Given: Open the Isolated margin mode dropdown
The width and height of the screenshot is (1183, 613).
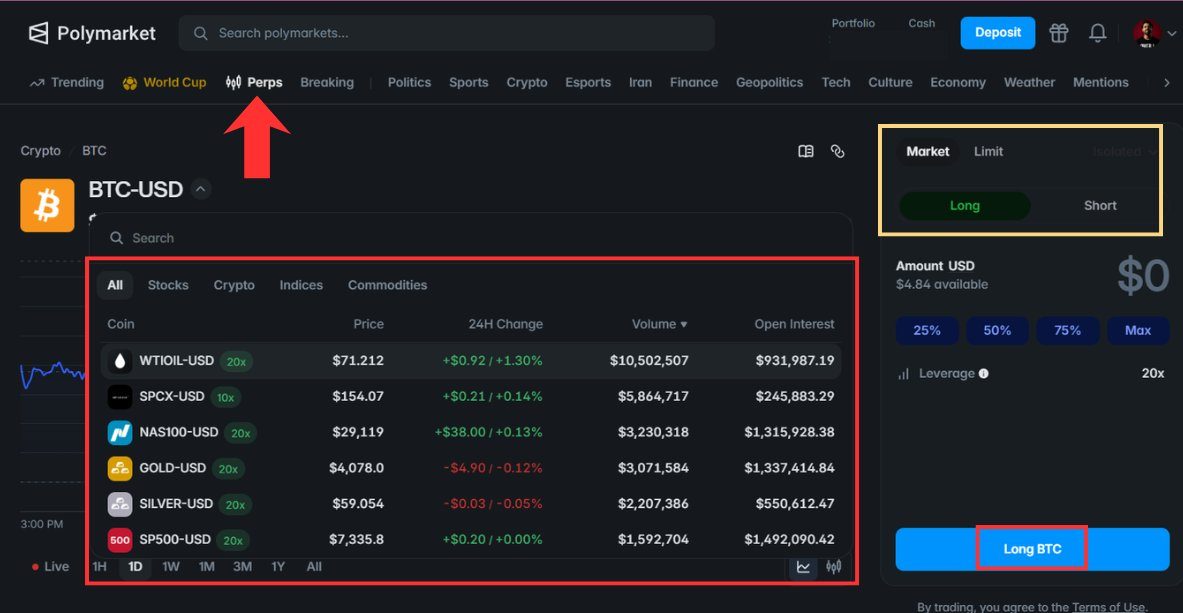Looking at the screenshot, I should pos(1125,152).
